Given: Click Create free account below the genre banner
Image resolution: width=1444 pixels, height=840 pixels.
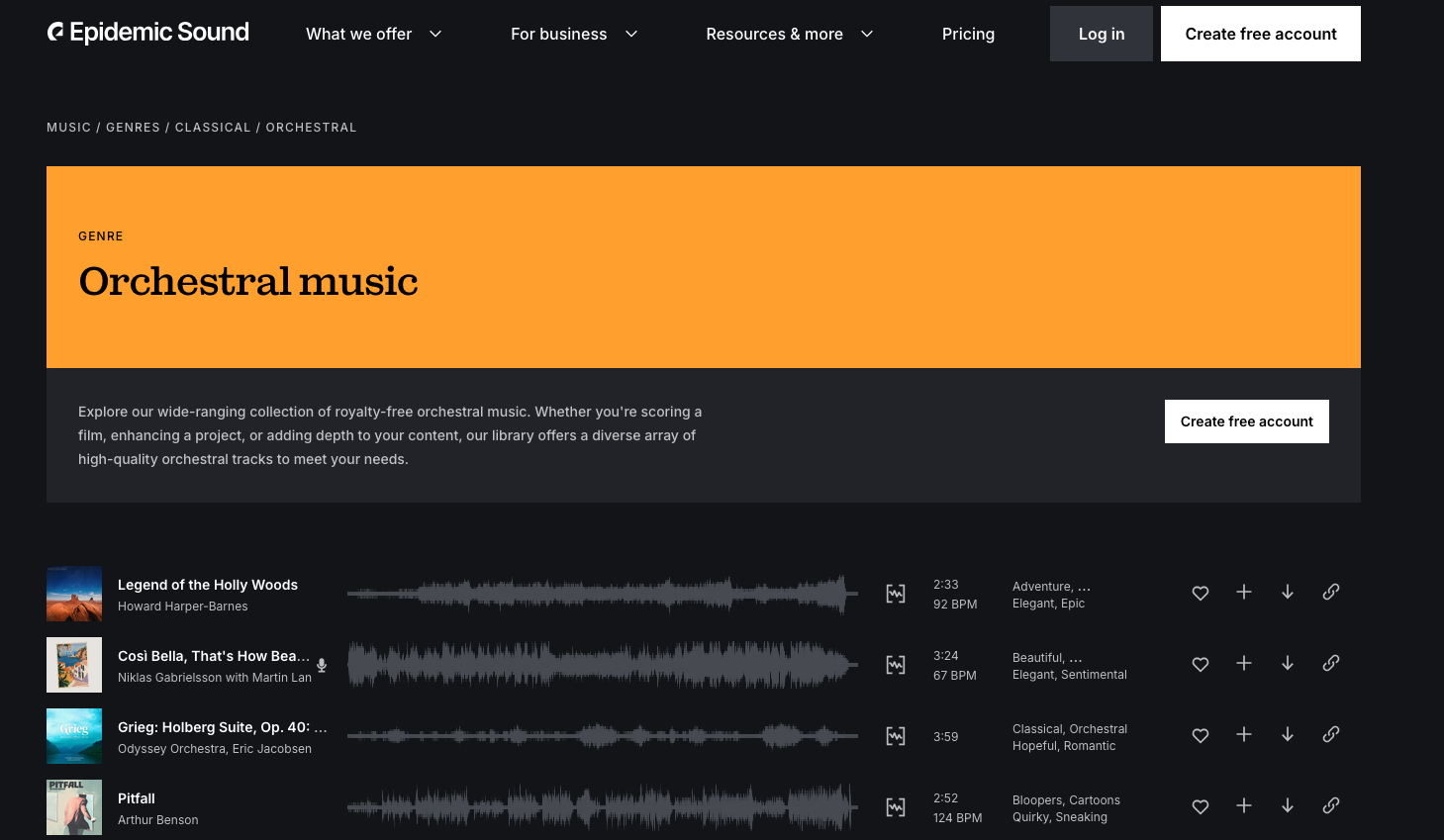Looking at the screenshot, I should (x=1247, y=421).
